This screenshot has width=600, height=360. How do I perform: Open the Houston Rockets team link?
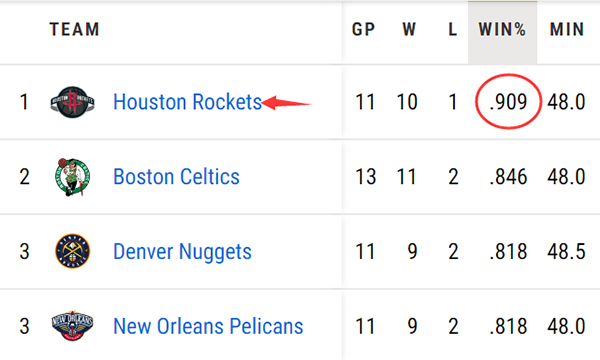click(x=188, y=102)
